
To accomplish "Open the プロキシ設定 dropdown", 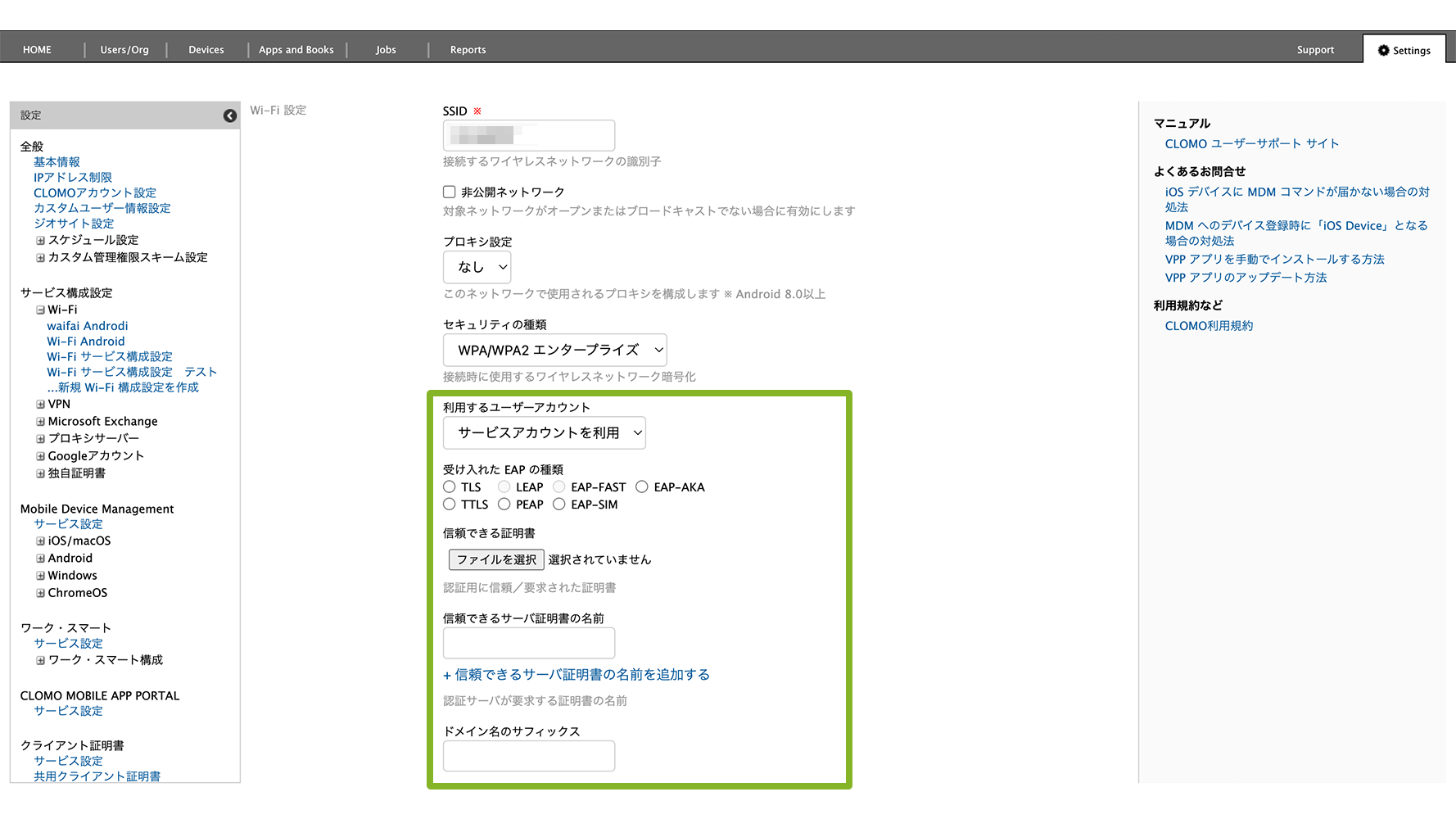I will coord(477,268).
